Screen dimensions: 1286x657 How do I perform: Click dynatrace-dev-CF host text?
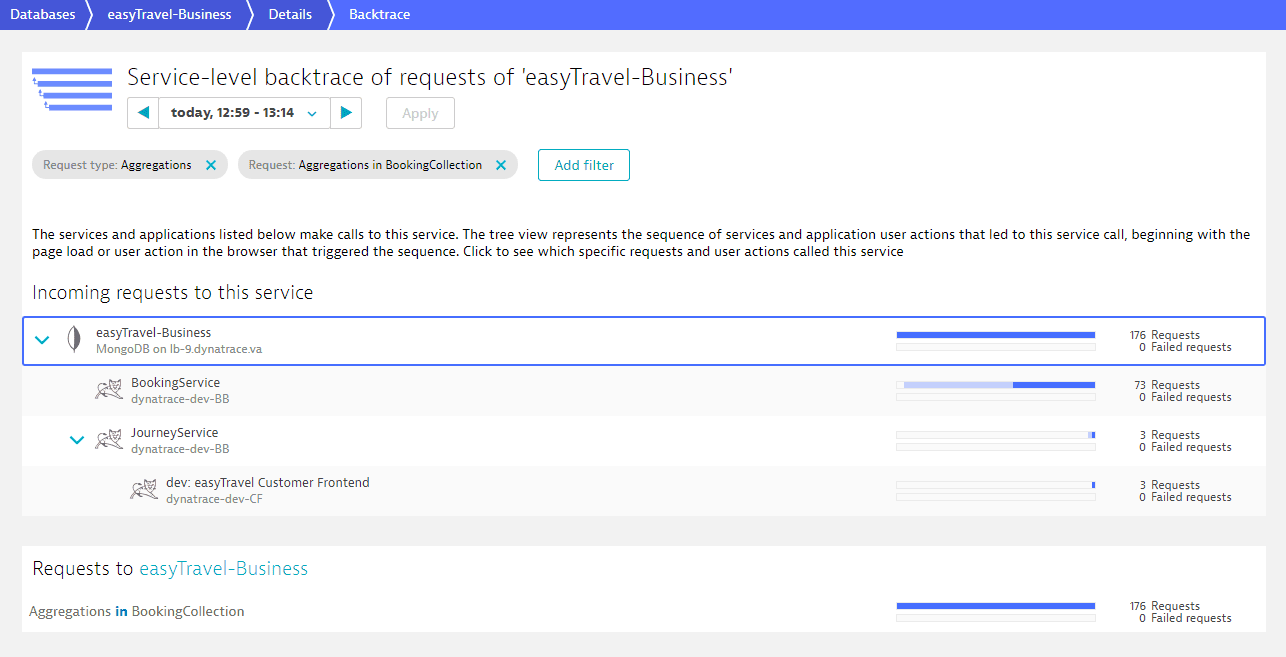pyautogui.click(x=215, y=499)
